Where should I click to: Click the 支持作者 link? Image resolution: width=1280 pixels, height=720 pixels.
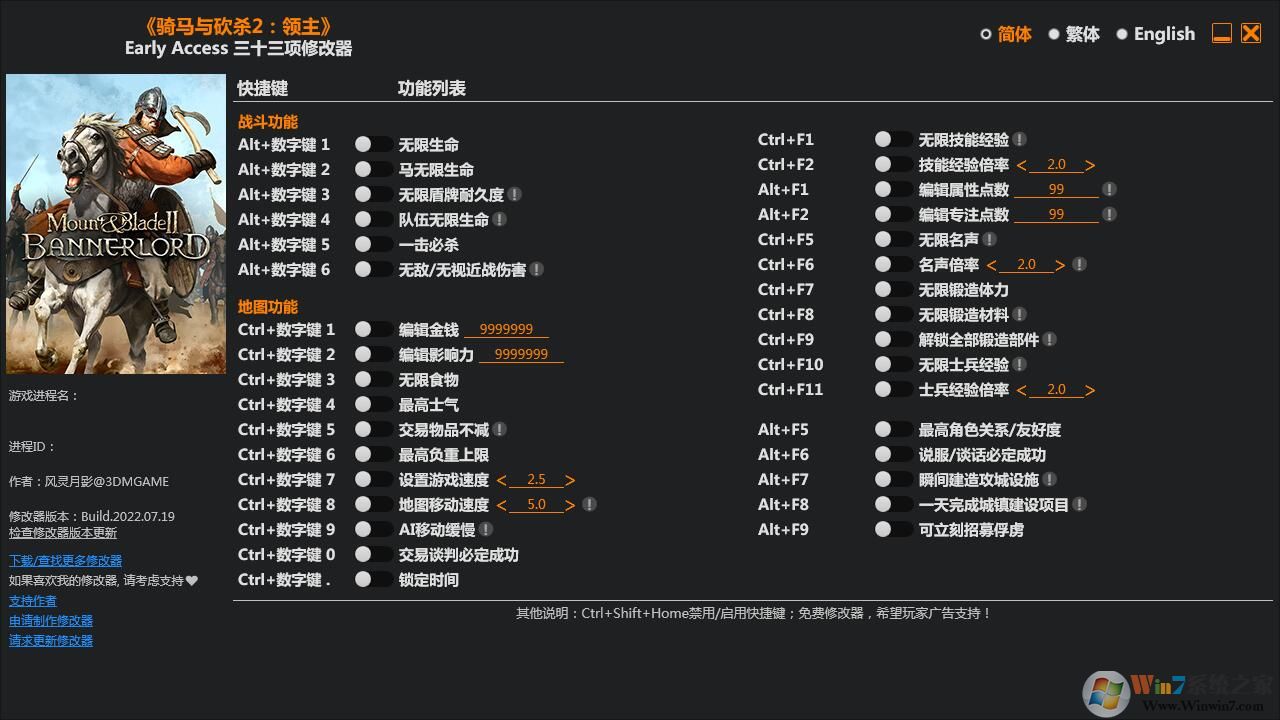pos(33,600)
